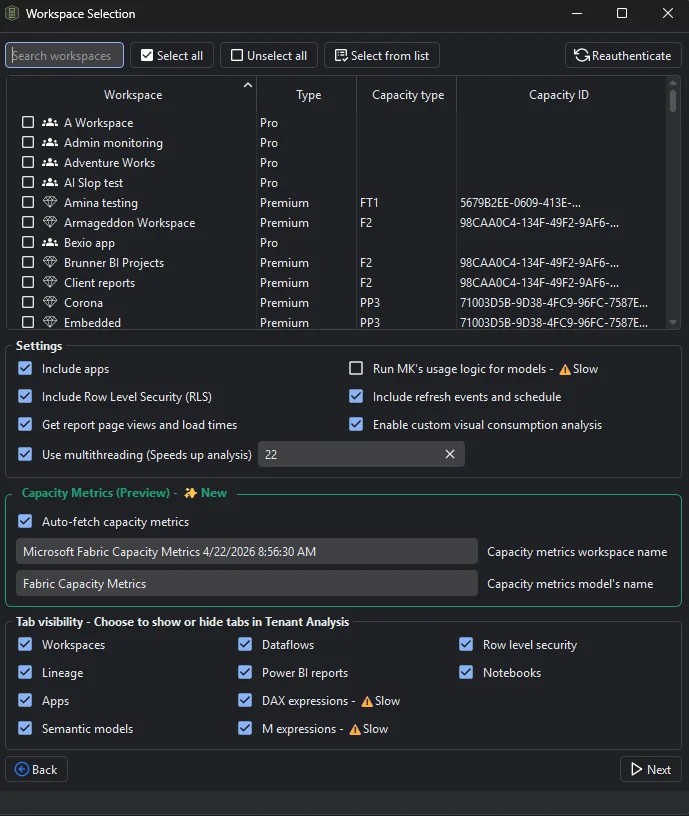Click the FT1 capacity type cell

pyautogui.click(x=369, y=203)
